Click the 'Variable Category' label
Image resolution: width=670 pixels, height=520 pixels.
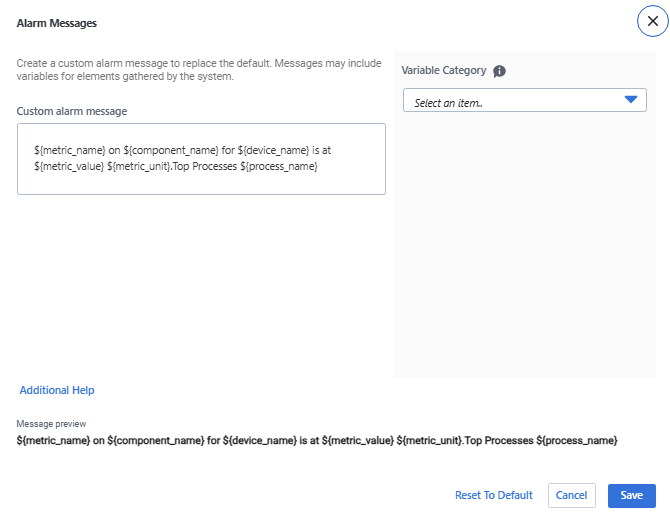(x=444, y=71)
